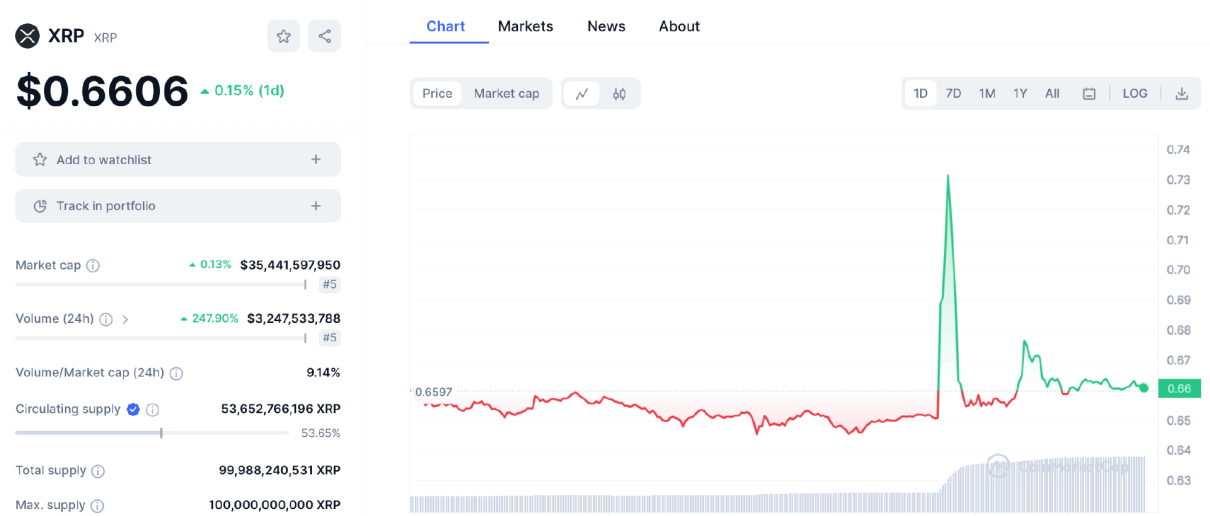Click the 9.14% volume/market cap value
Screen dimensions: 1210x516
pyautogui.click(x=323, y=372)
